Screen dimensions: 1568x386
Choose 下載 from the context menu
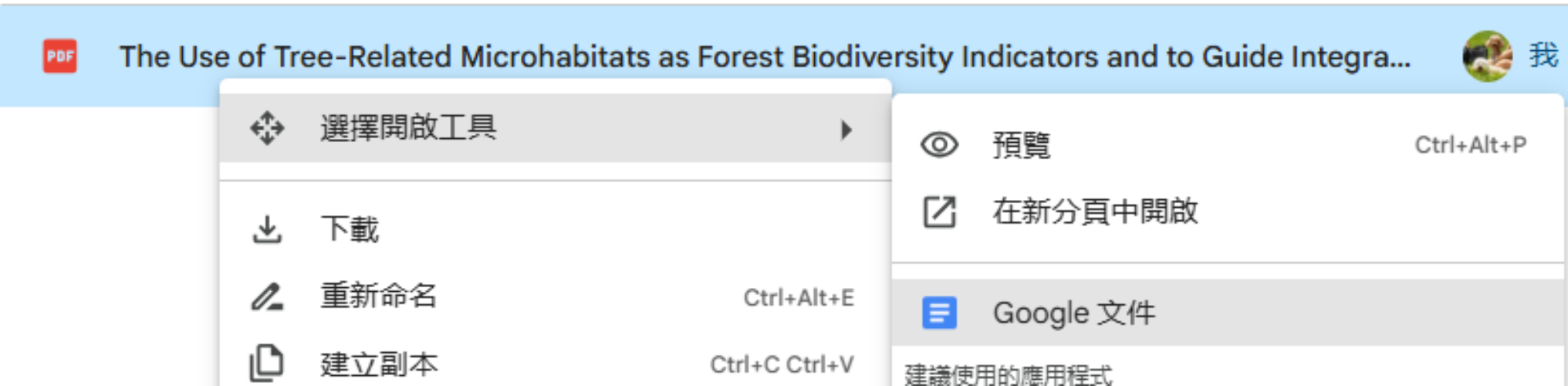click(x=350, y=229)
